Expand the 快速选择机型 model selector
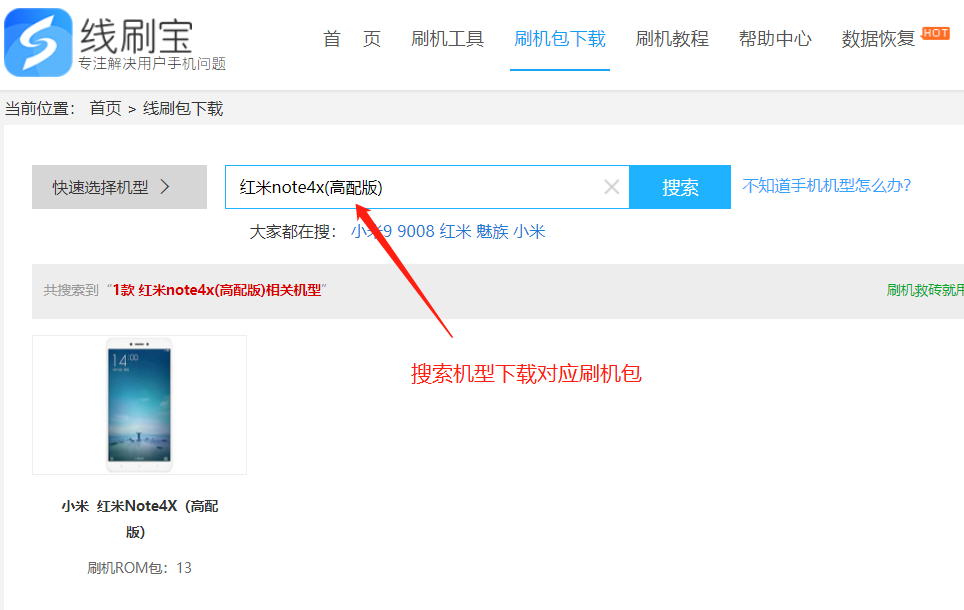This screenshot has width=964, height=610. (119, 187)
